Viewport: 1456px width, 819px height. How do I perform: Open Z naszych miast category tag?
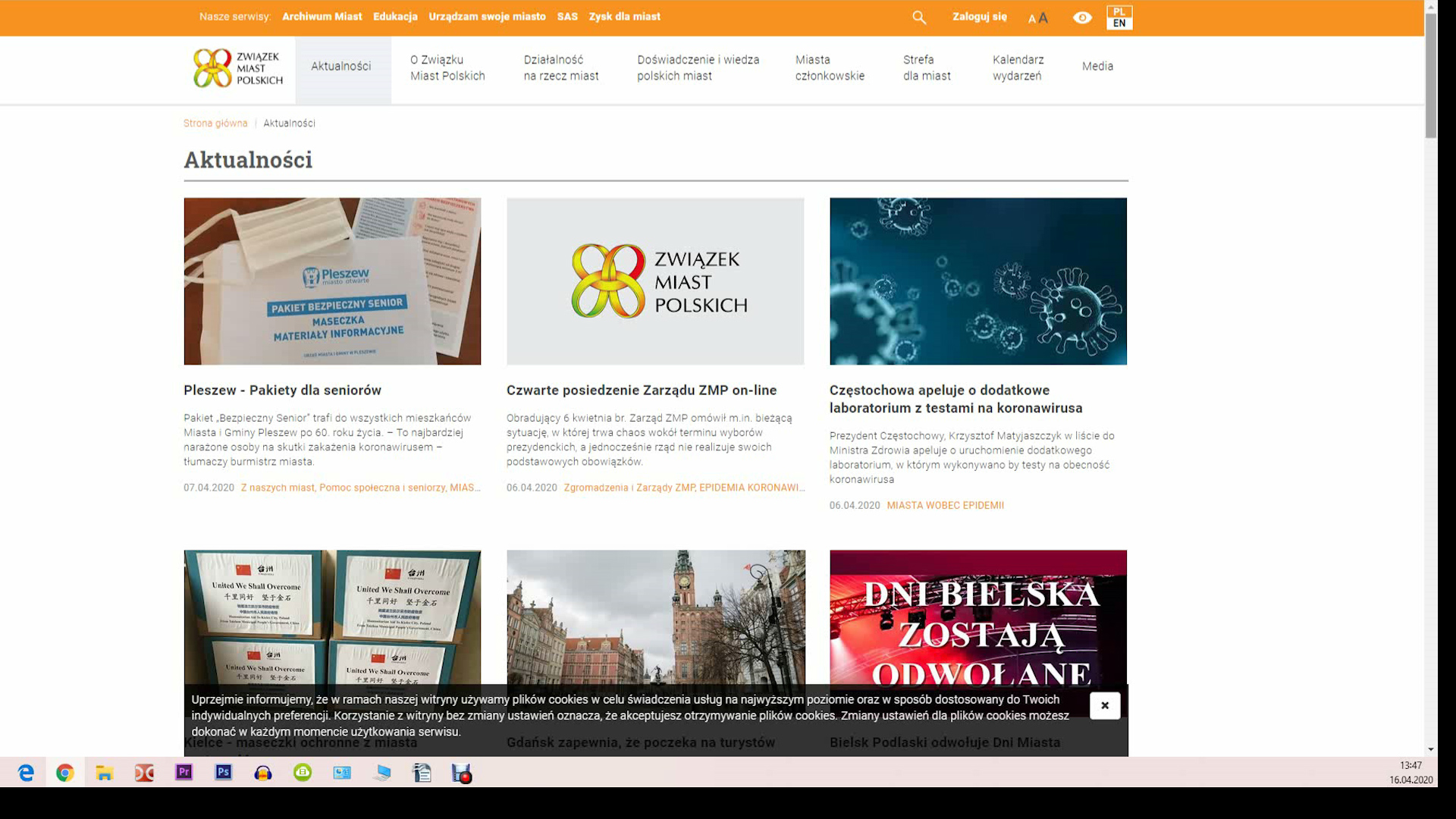(x=278, y=488)
